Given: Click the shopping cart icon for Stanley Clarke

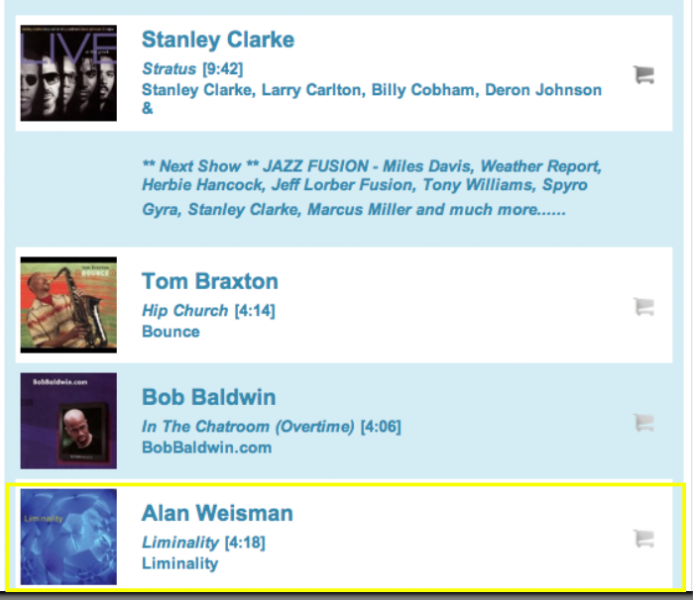Looking at the screenshot, I should pyautogui.click(x=644, y=74).
